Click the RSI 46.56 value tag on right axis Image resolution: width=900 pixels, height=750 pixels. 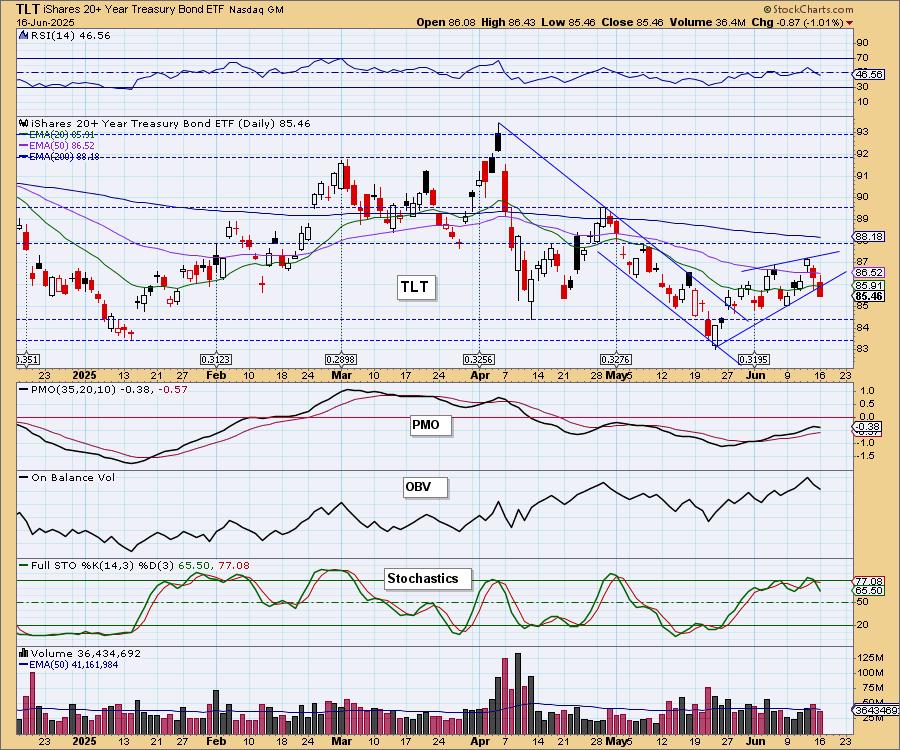[x=868, y=74]
